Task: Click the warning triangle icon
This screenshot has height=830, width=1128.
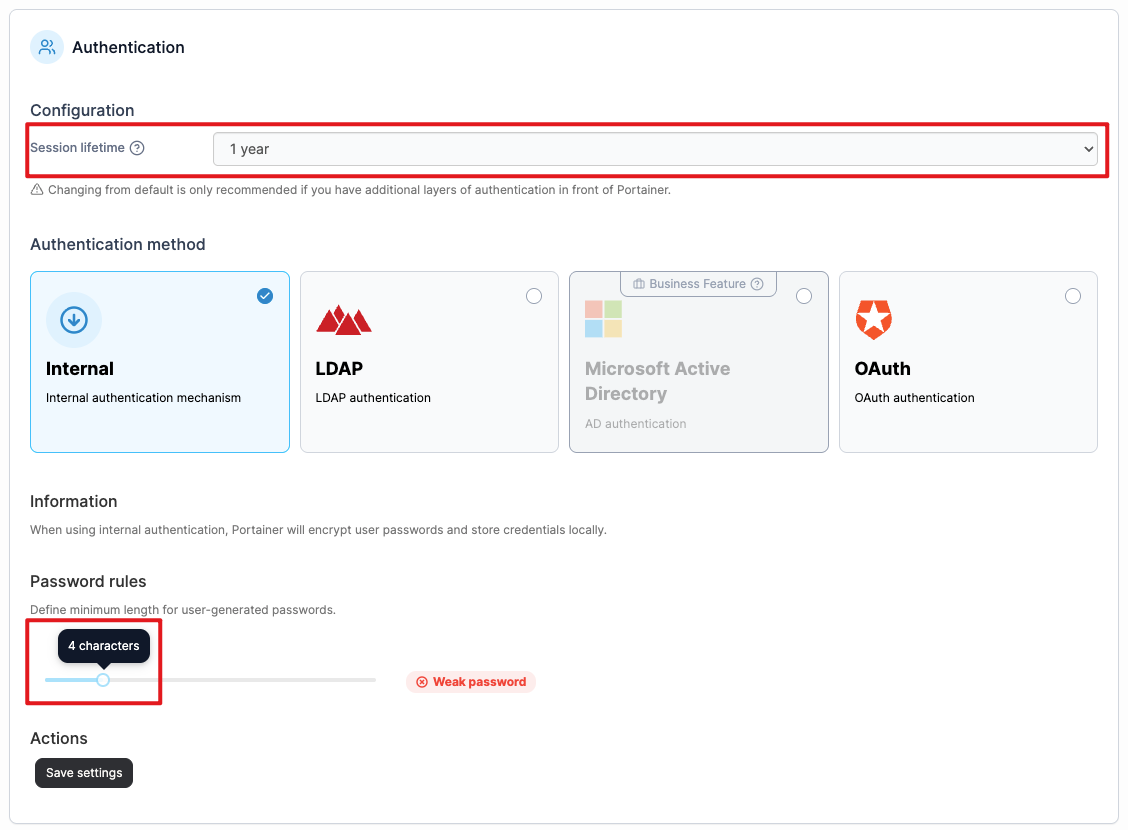Action: click(37, 190)
